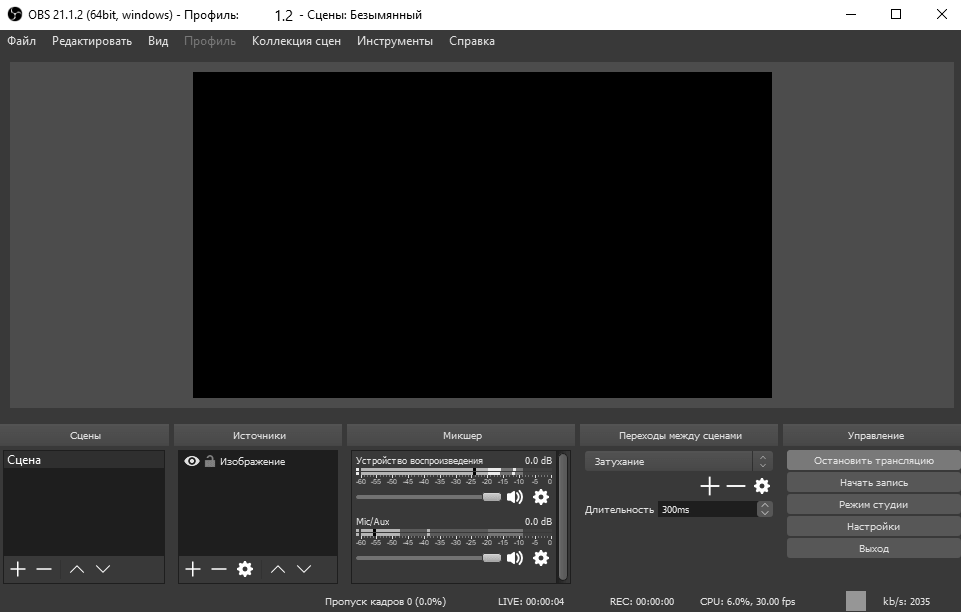Viewport: 961px width, 612px height.
Task: Mute the Mic/Aux speaker icon
Action: coord(515,558)
